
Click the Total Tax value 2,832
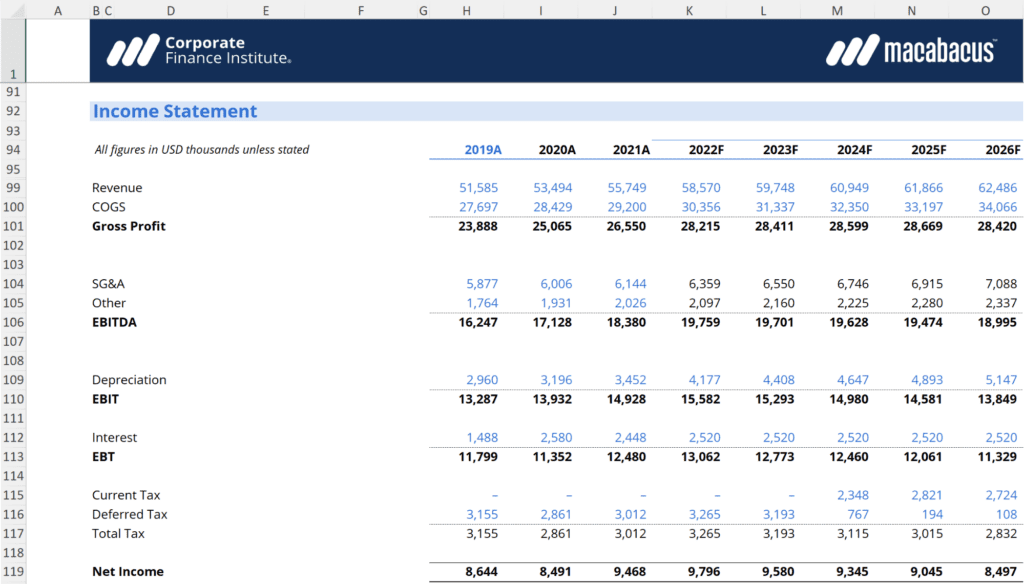[1003, 533]
